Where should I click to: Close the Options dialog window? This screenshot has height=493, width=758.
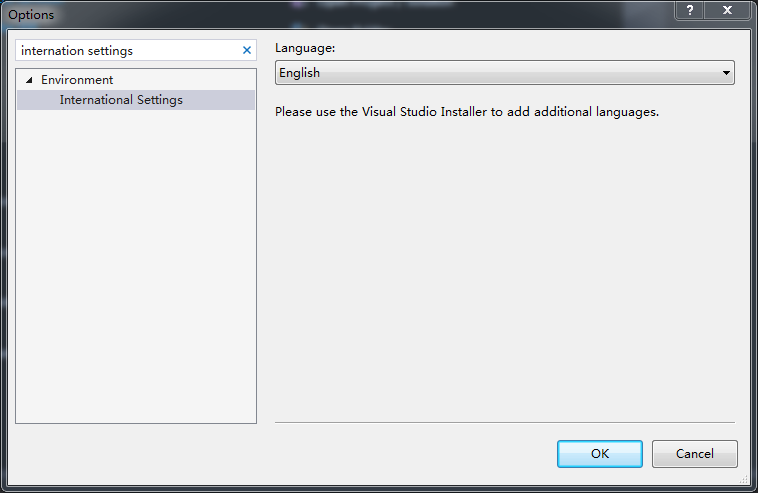click(729, 10)
